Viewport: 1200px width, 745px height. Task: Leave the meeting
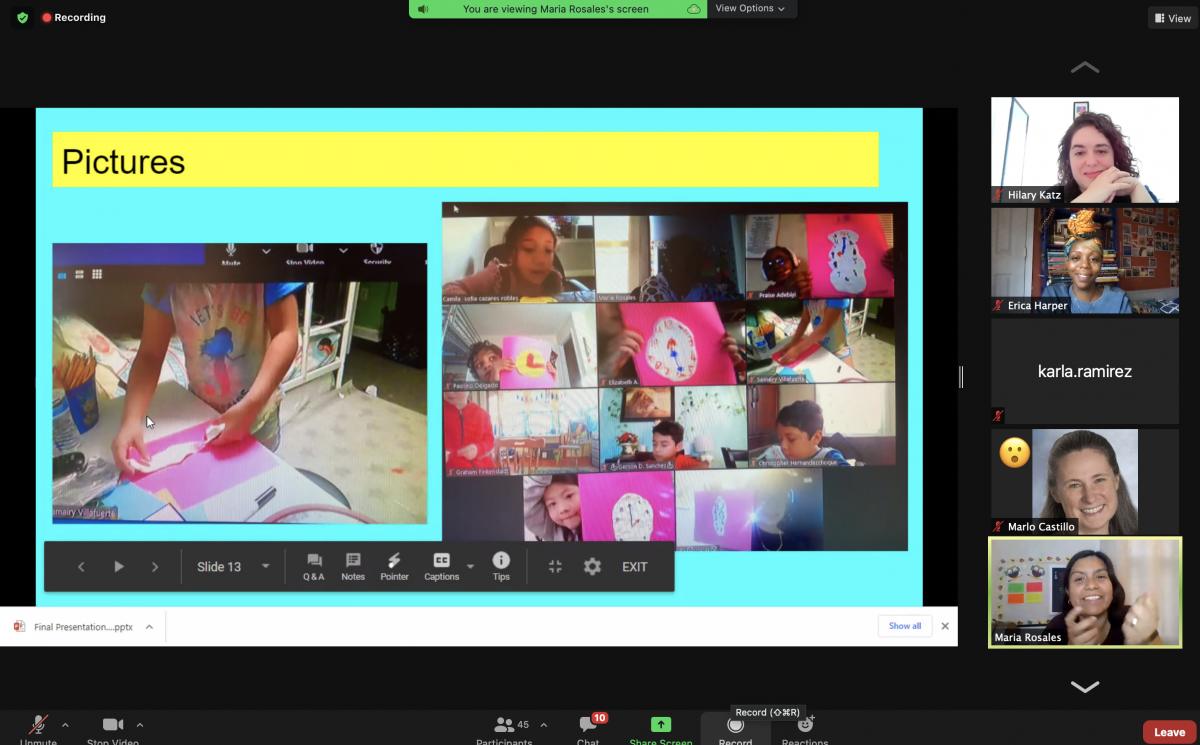1167,731
